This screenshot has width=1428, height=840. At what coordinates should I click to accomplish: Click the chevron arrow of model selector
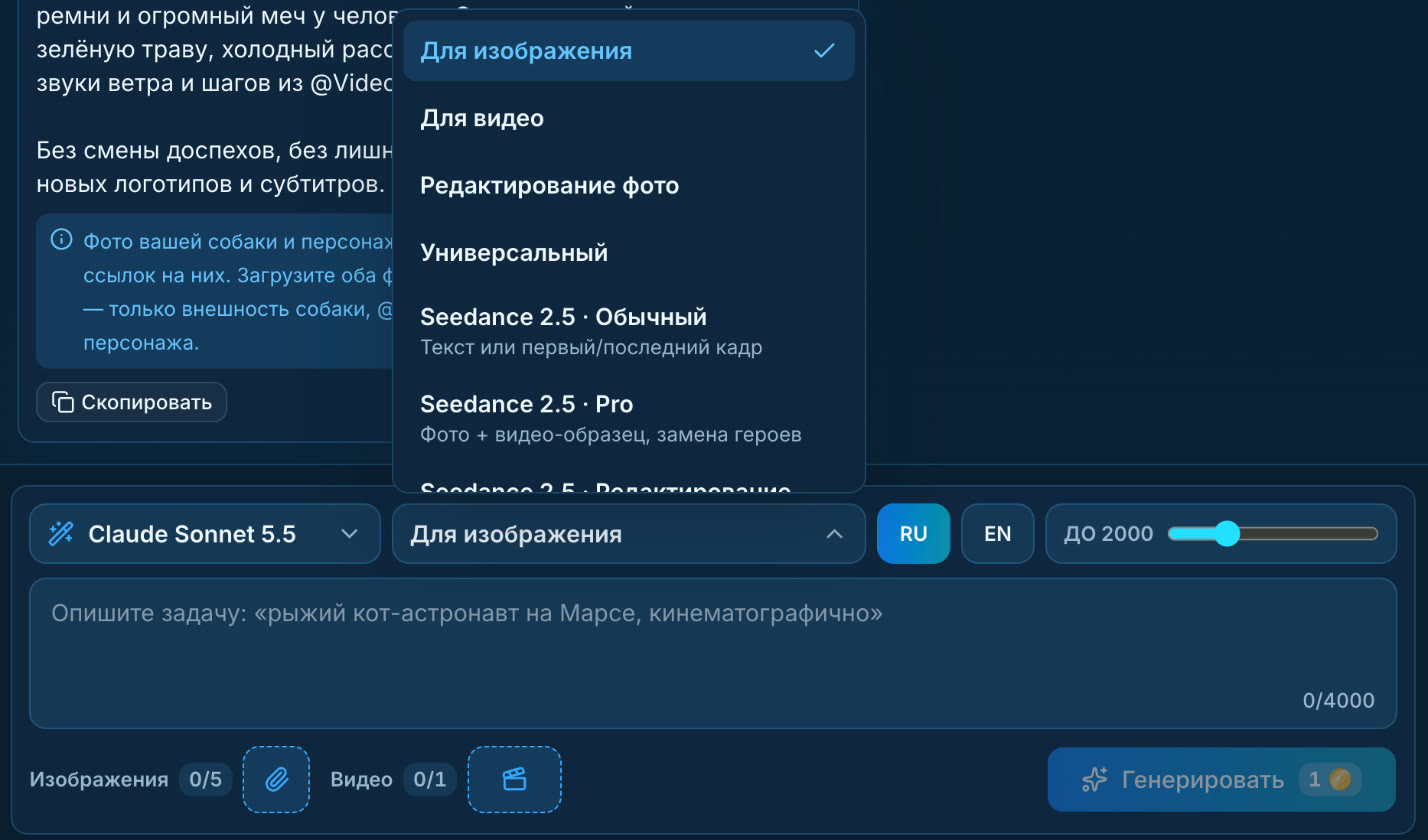(x=349, y=533)
